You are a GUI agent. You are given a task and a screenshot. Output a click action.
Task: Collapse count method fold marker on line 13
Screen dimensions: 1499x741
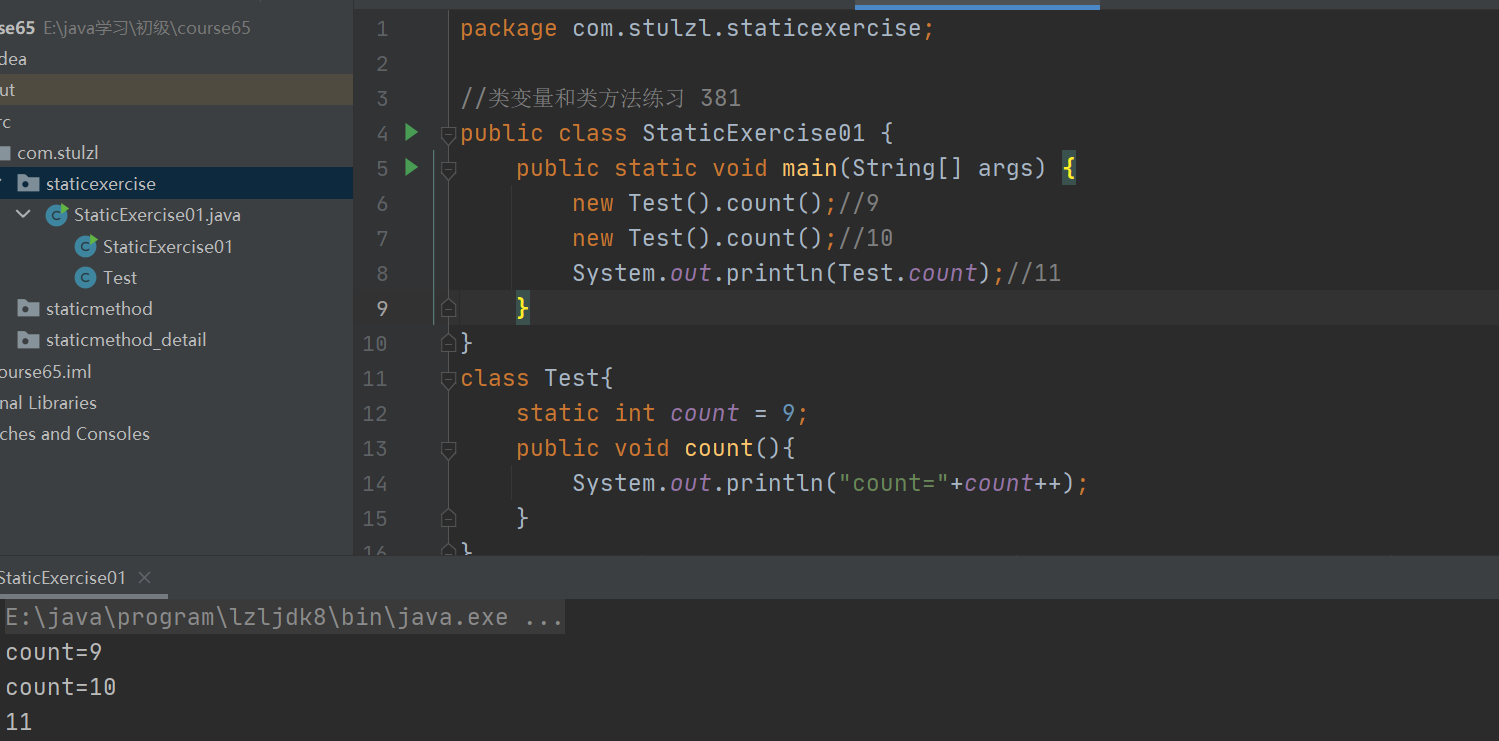click(x=448, y=449)
